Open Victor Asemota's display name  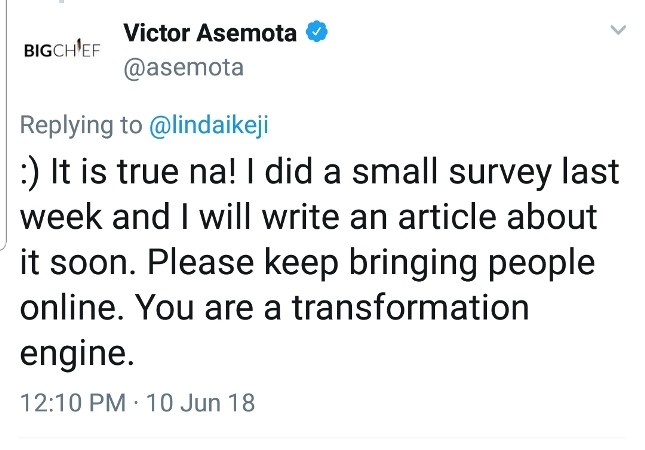pos(210,32)
